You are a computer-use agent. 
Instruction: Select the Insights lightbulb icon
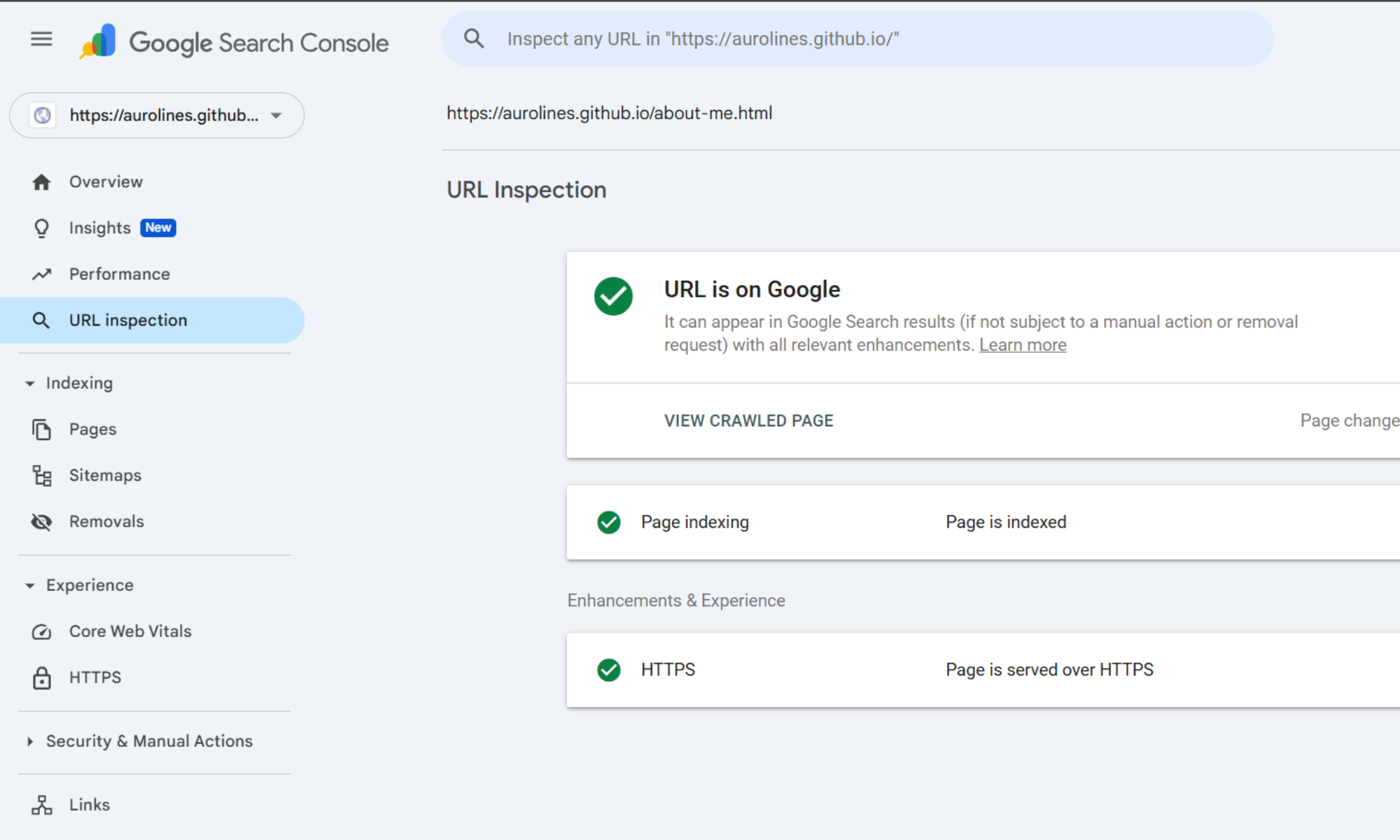[41, 227]
